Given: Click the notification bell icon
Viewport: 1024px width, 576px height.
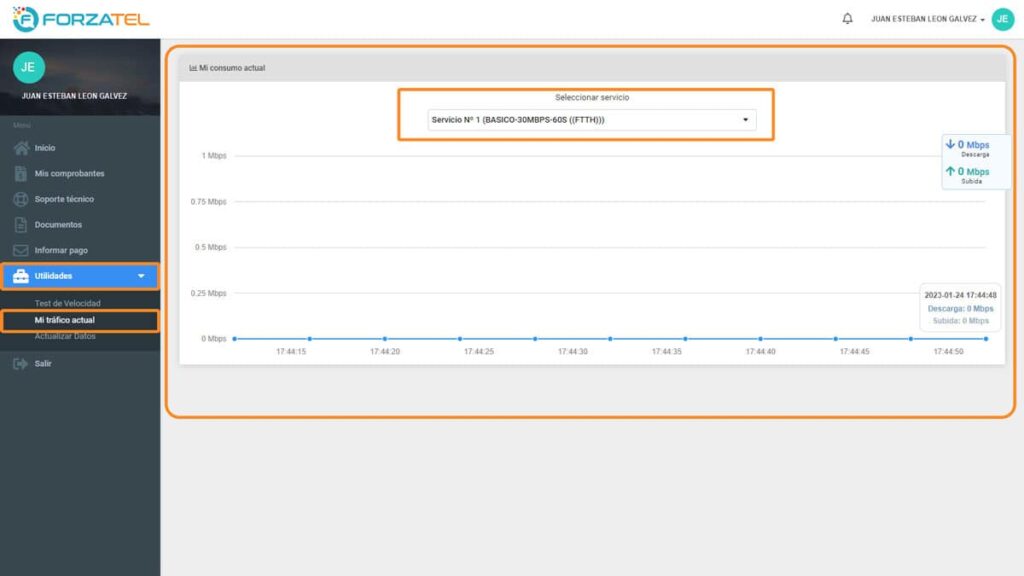Looking at the screenshot, I should click(x=848, y=19).
